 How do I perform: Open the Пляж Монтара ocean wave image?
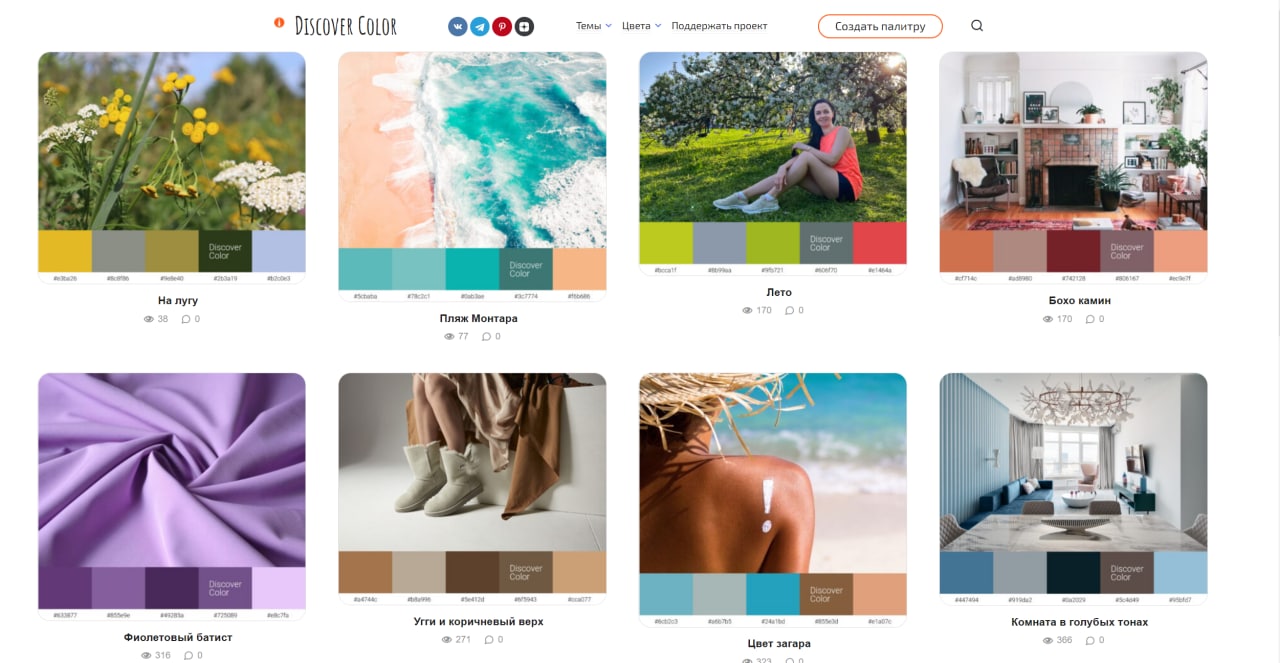click(472, 150)
